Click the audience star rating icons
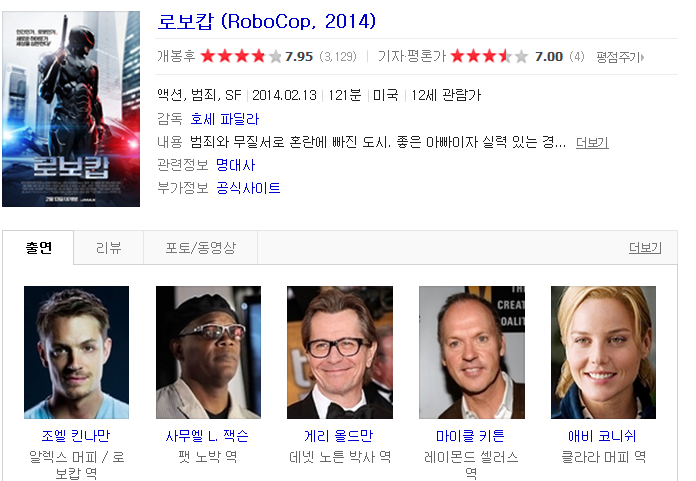 click(241, 56)
